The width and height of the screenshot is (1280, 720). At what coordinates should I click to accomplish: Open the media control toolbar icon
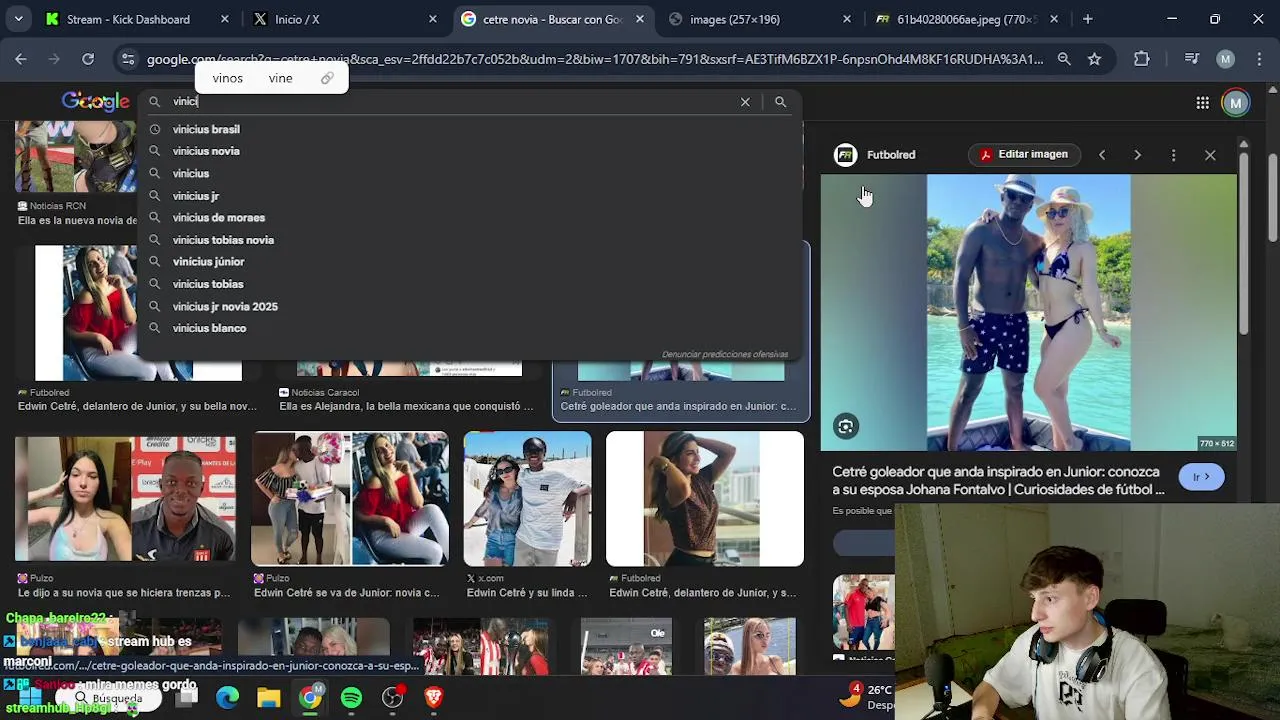[1191, 59]
